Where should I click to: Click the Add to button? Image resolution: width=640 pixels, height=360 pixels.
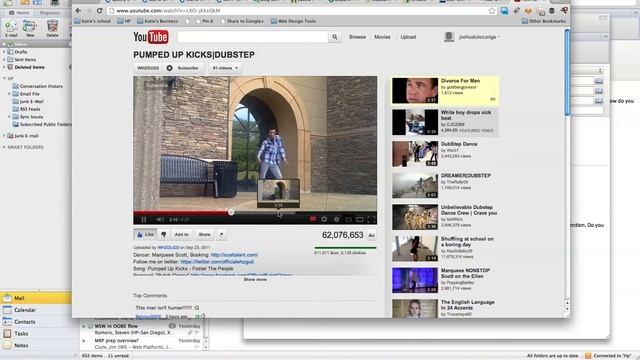(x=182, y=234)
